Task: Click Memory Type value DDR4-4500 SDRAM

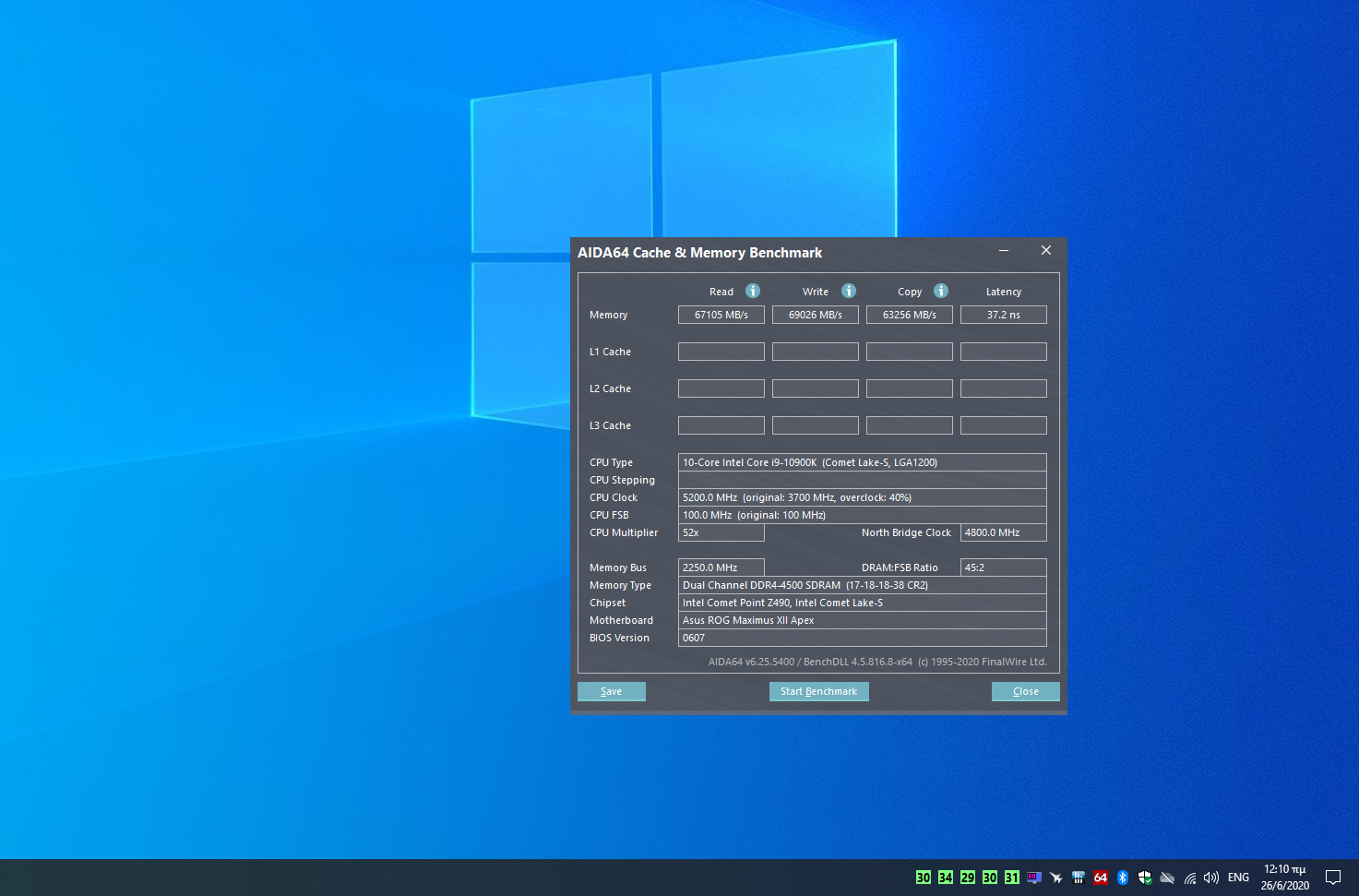Action: tap(863, 585)
